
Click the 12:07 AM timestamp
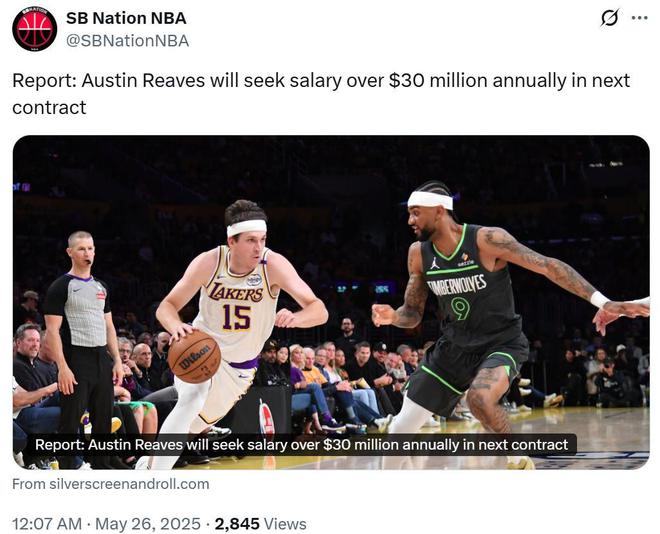(x=45, y=523)
